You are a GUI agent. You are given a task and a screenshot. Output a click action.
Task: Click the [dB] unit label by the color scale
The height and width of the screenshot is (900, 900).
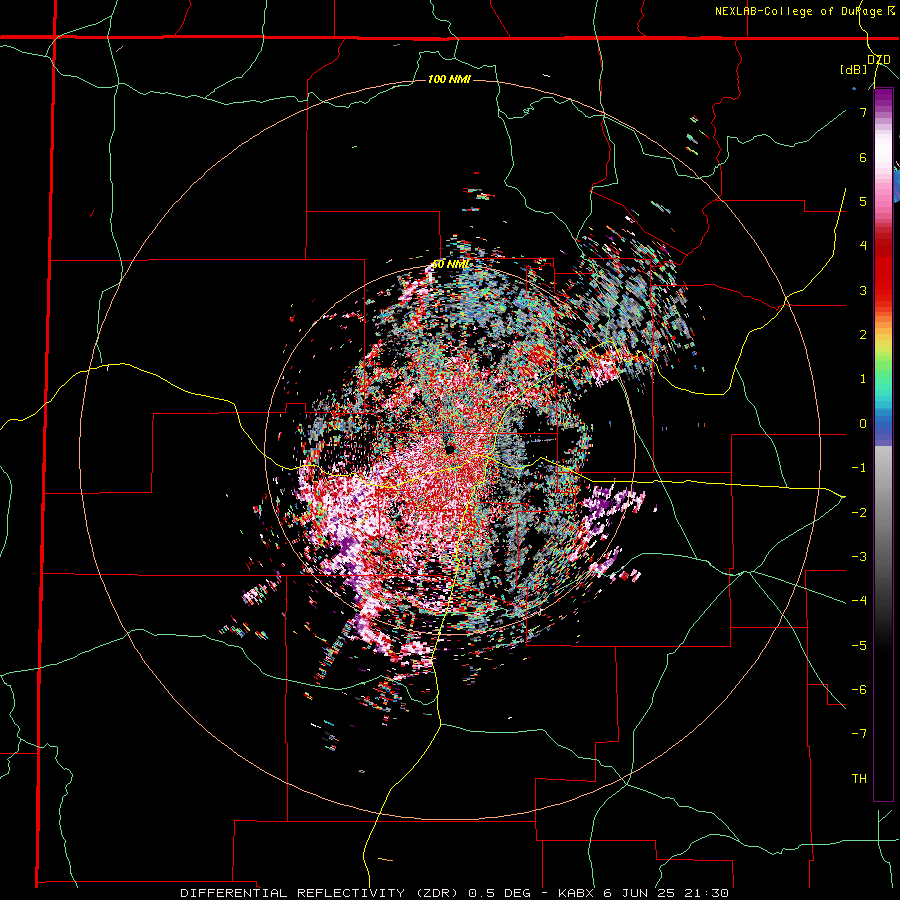854,69
